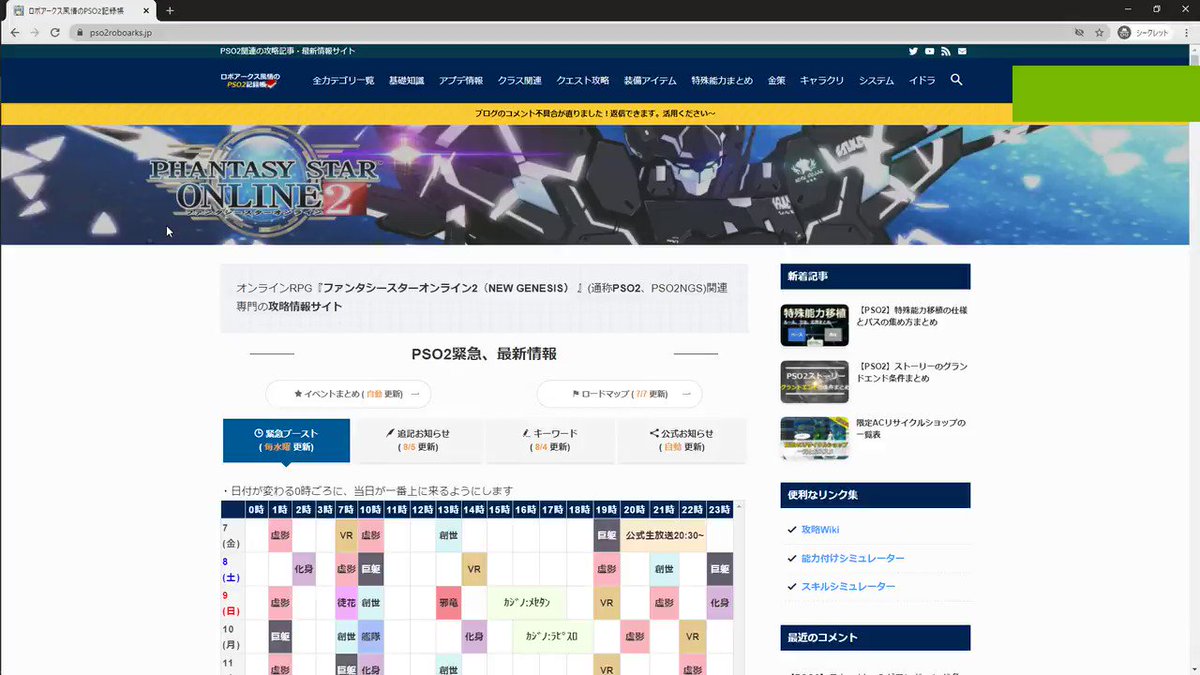Open the 金策 menu item

776,80
